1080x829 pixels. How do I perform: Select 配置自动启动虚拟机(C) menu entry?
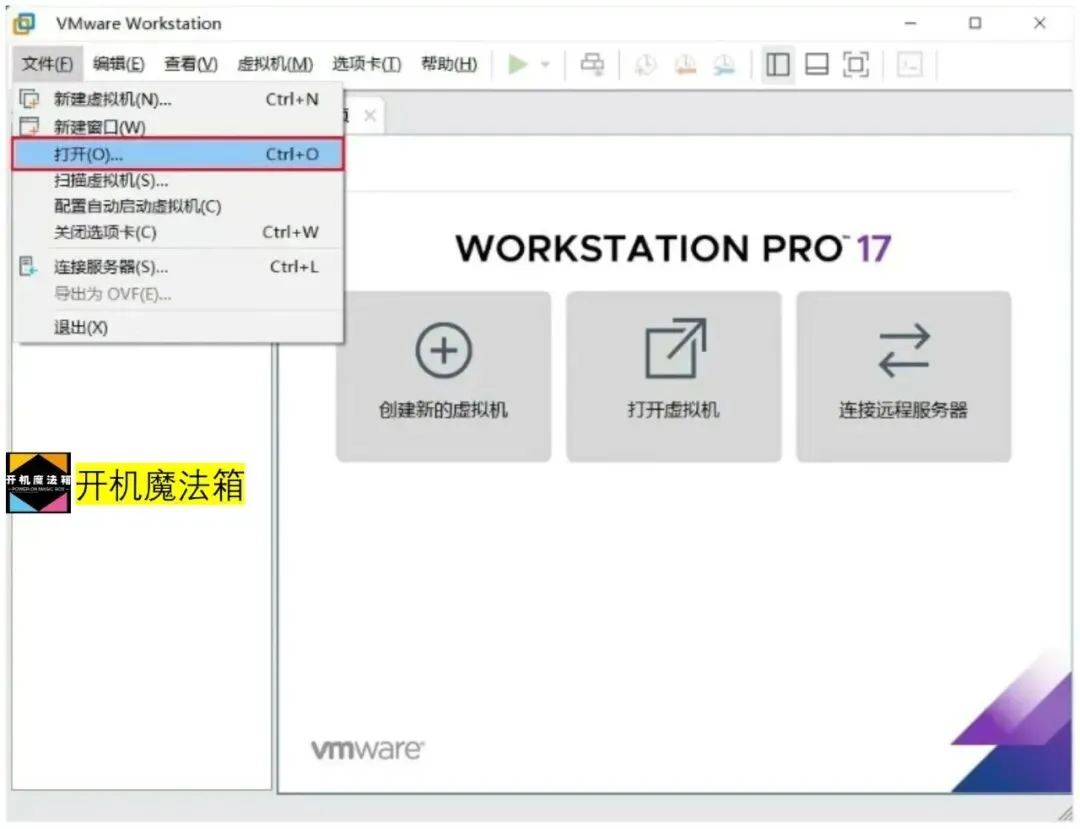(178, 207)
